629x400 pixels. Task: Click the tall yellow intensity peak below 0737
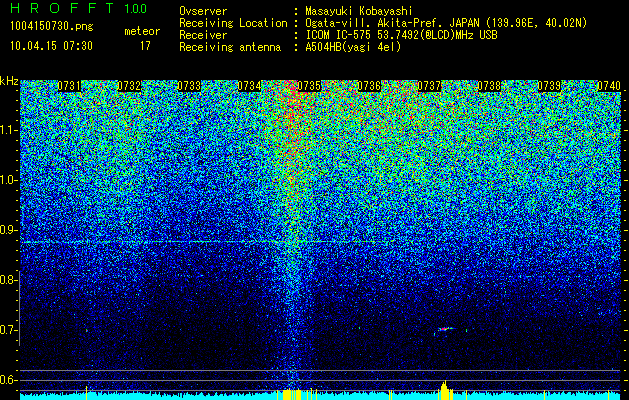444,390
